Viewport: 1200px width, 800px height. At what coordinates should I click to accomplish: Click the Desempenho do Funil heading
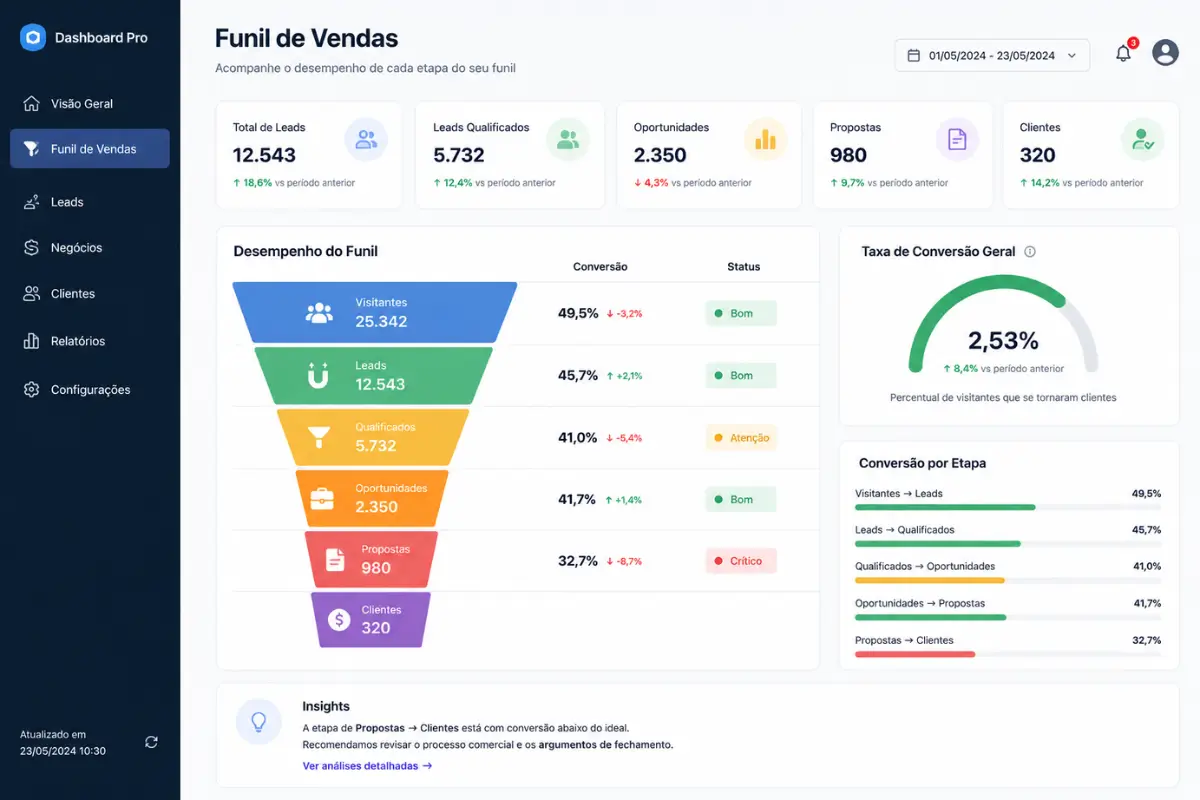click(x=306, y=252)
